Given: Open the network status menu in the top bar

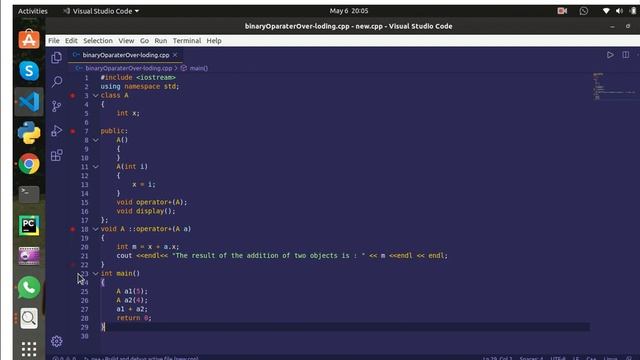Looking at the screenshot, I should [606, 11].
